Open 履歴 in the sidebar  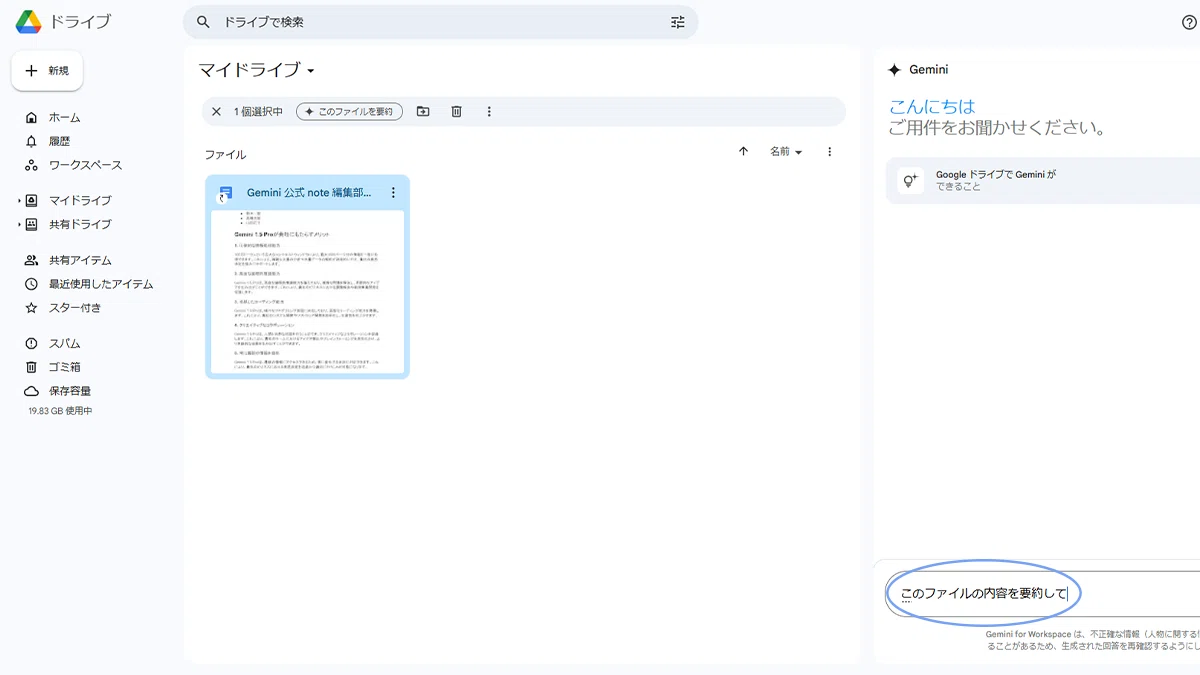[x=59, y=141]
